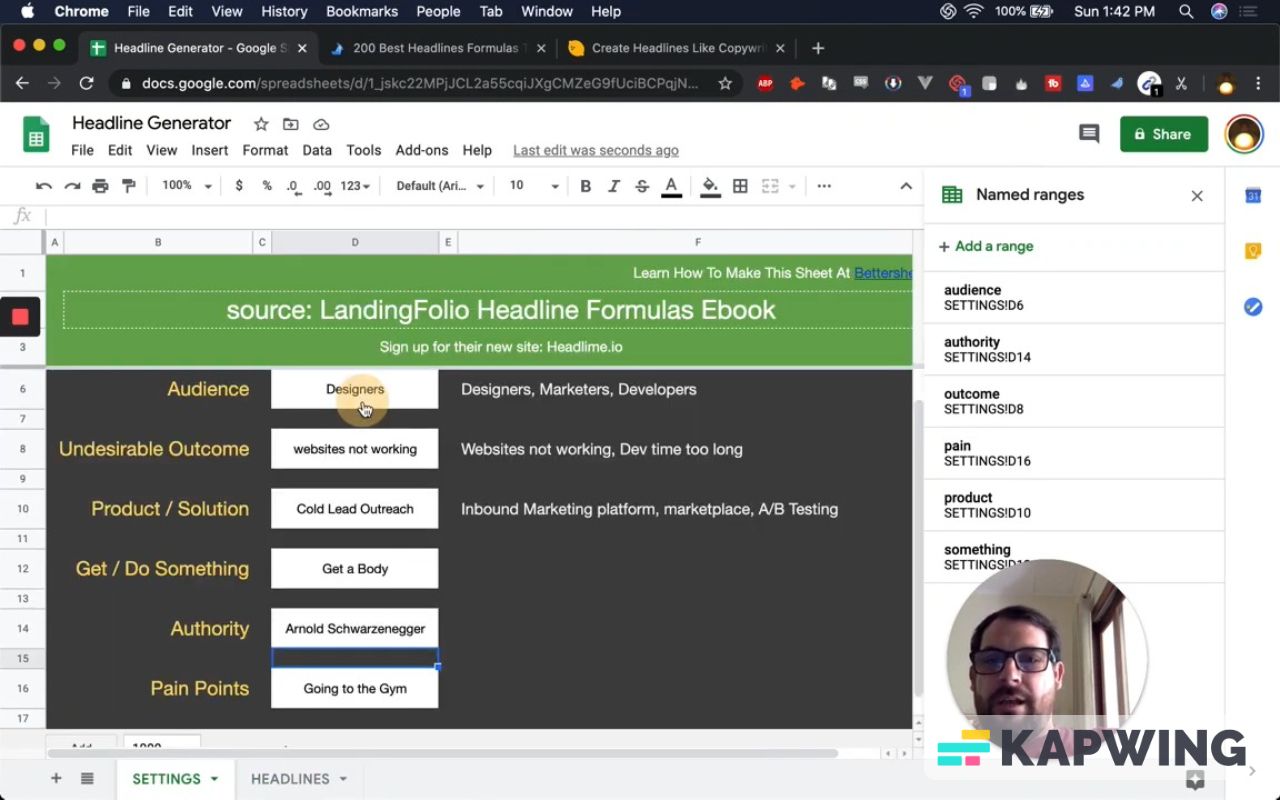The width and height of the screenshot is (1280, 800).
Task: Open the Format menu
Action: click(x=265, y=150)
